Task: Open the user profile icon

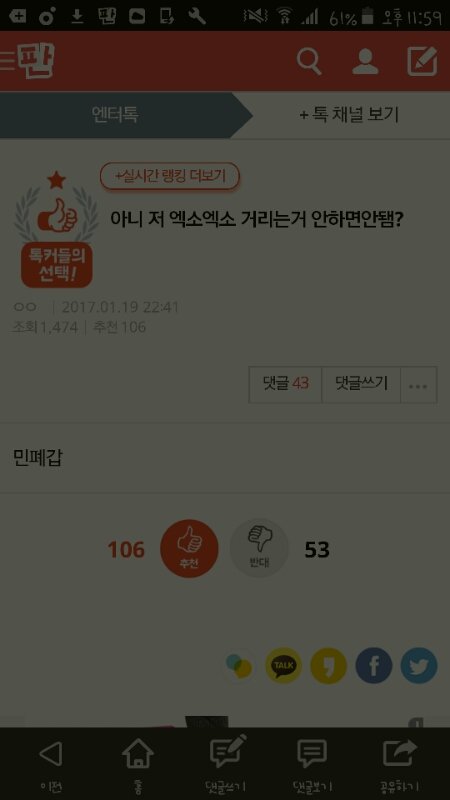Action: click(x=365, y=62)
